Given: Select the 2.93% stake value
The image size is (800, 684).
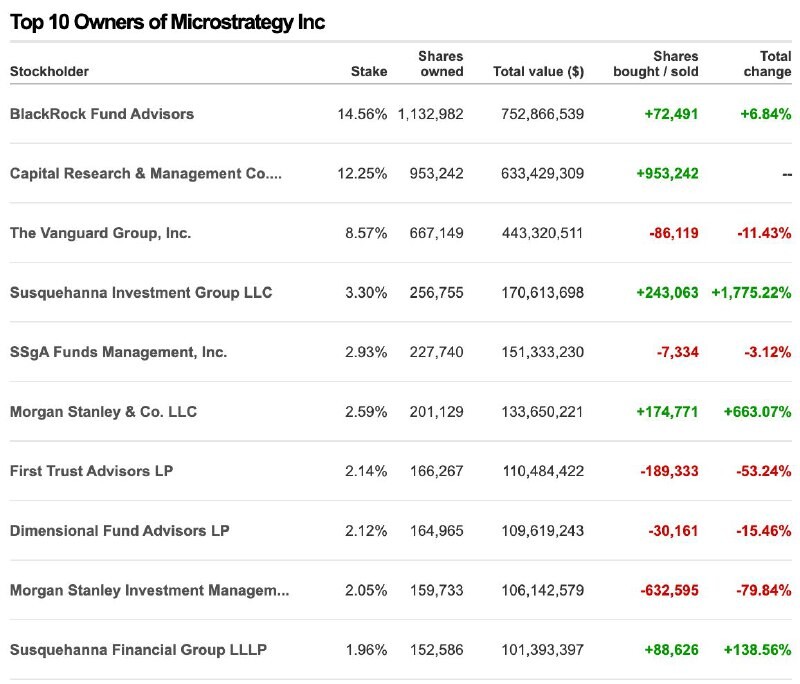Looking at the screenshot, I should point(366,352).
